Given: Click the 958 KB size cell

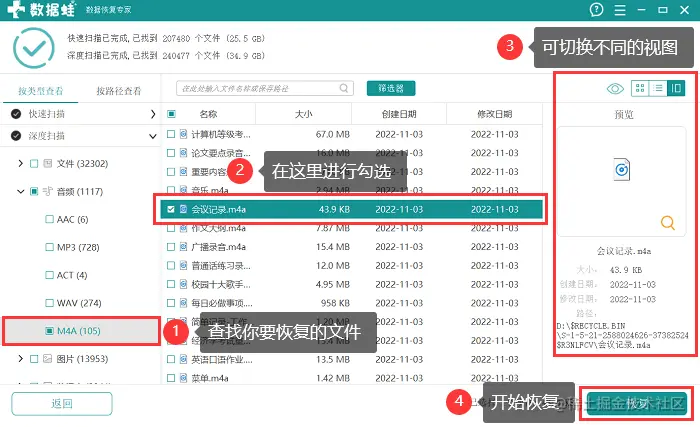Looking at the screenshot, I should pyautogui.click(x=335, y=303).
